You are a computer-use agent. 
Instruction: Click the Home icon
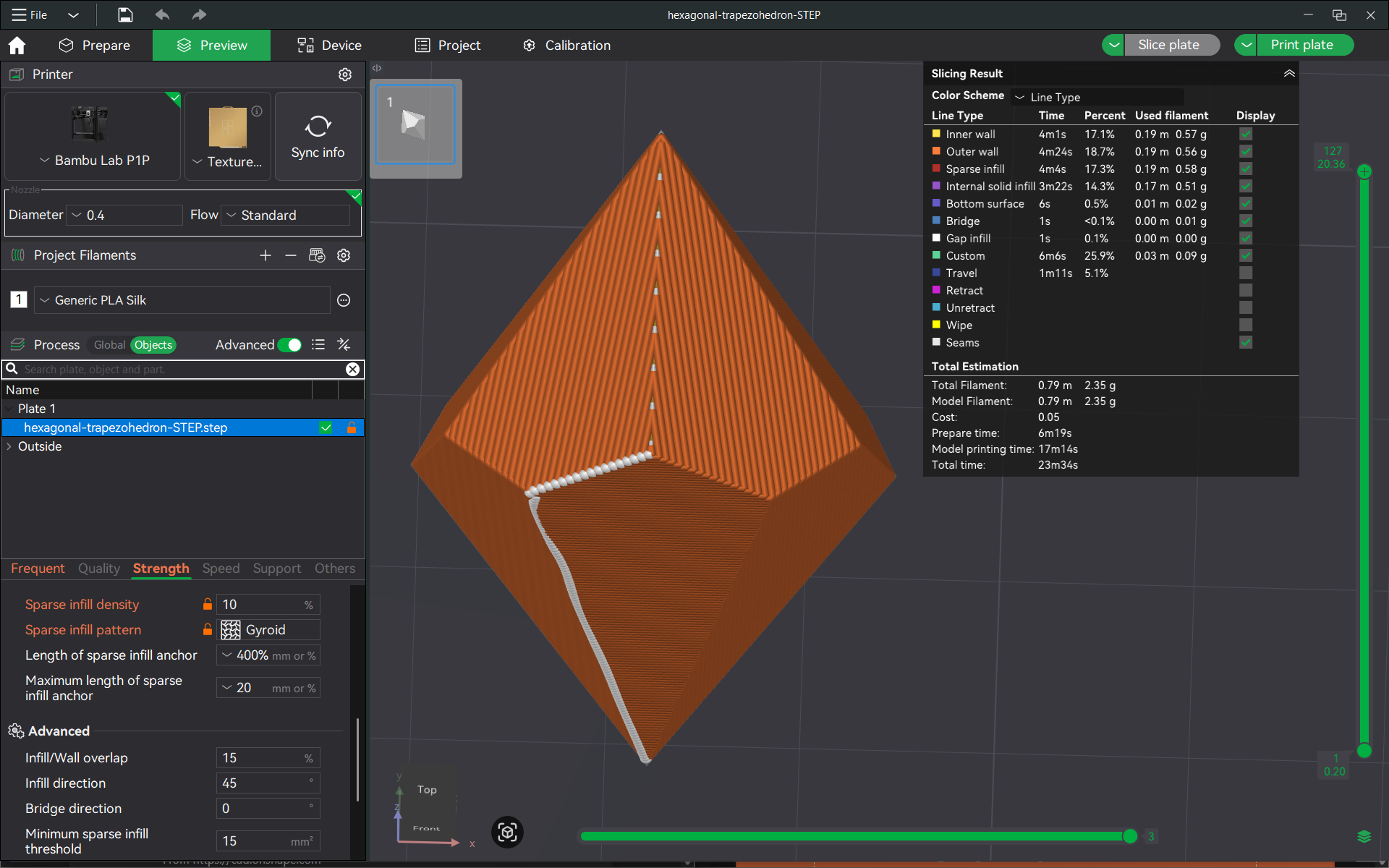click(x=17, y=46)
